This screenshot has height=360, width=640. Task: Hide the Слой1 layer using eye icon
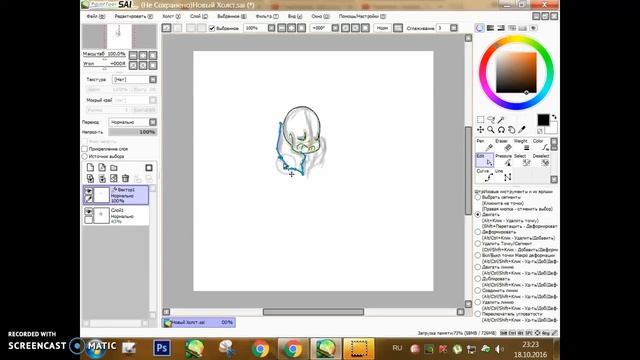pos(89,211)
